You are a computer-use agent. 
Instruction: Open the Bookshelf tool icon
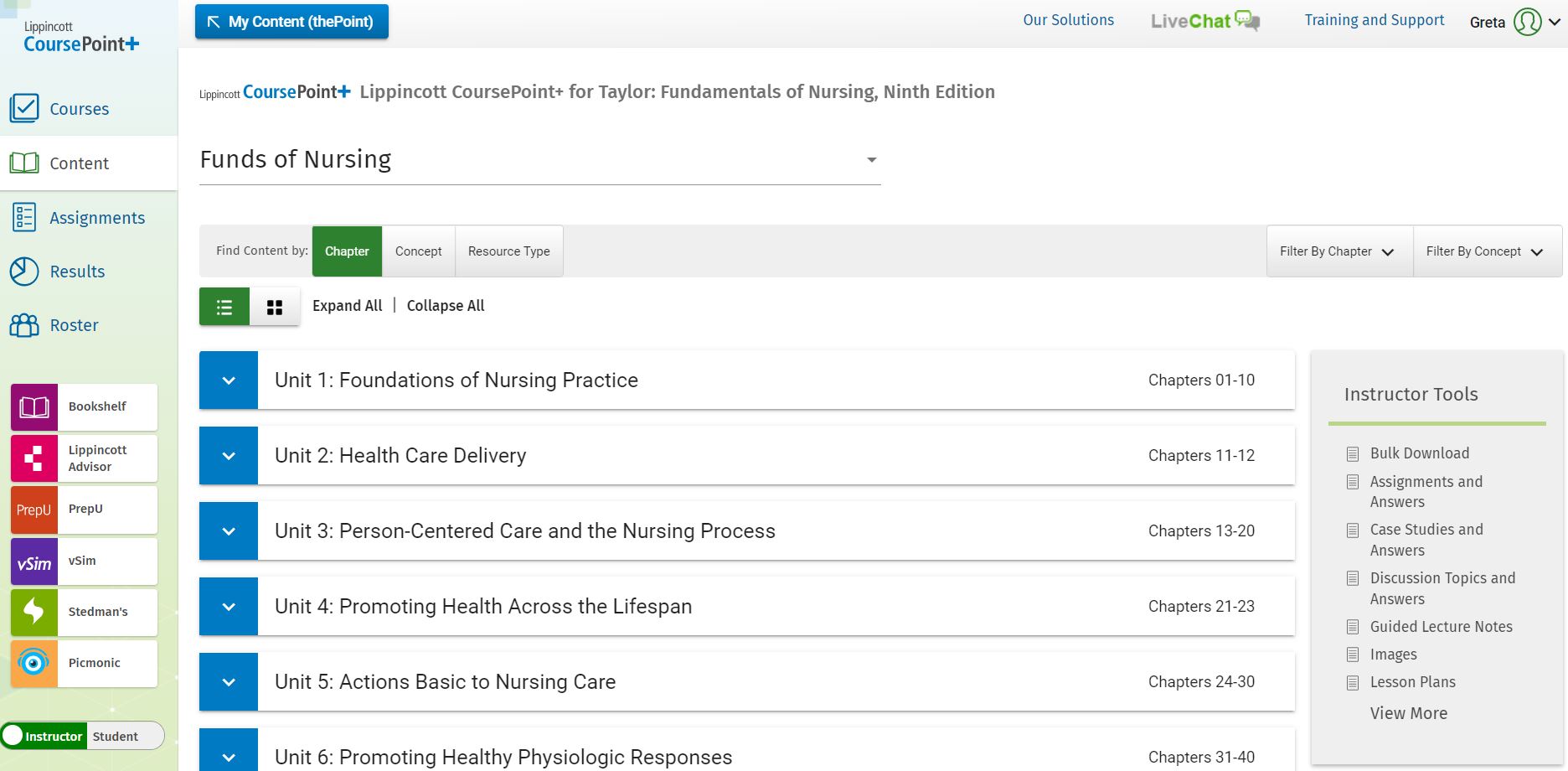[x=34, y=407]
